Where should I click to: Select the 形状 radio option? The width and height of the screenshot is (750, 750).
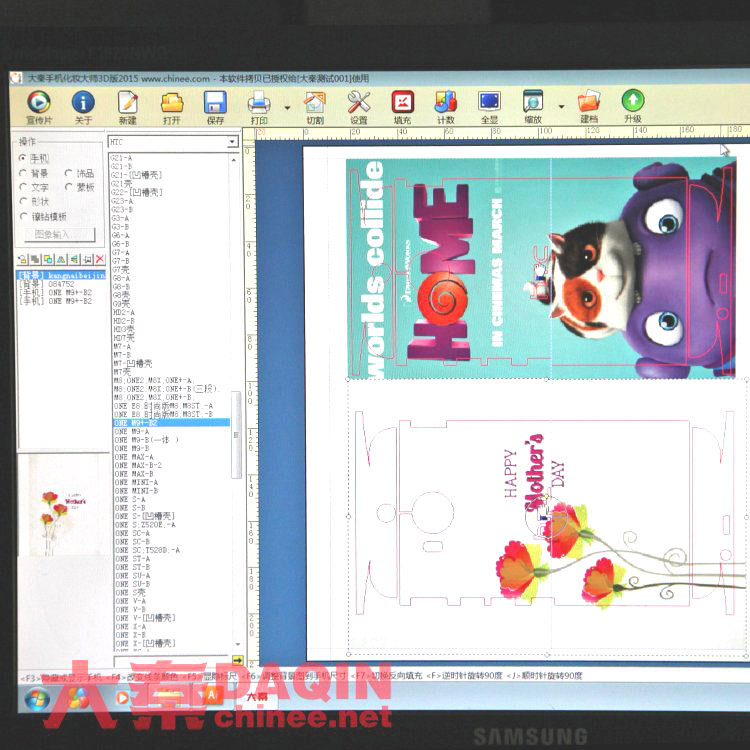click(33, 201)
